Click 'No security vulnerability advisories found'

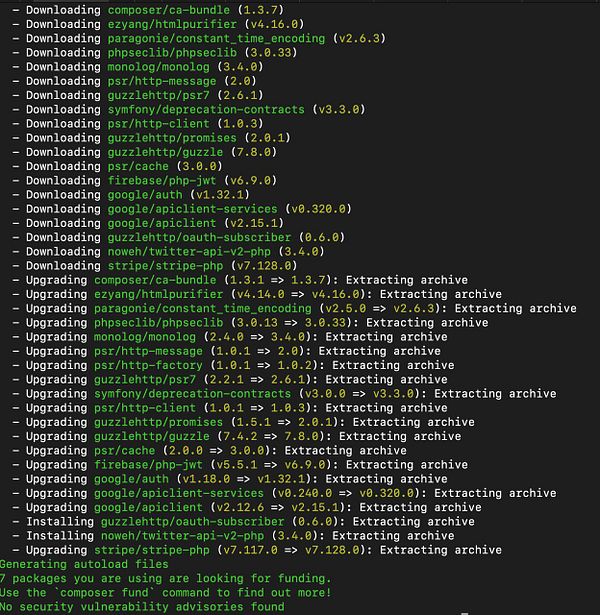pyautogui.click(x=142, y=607)
